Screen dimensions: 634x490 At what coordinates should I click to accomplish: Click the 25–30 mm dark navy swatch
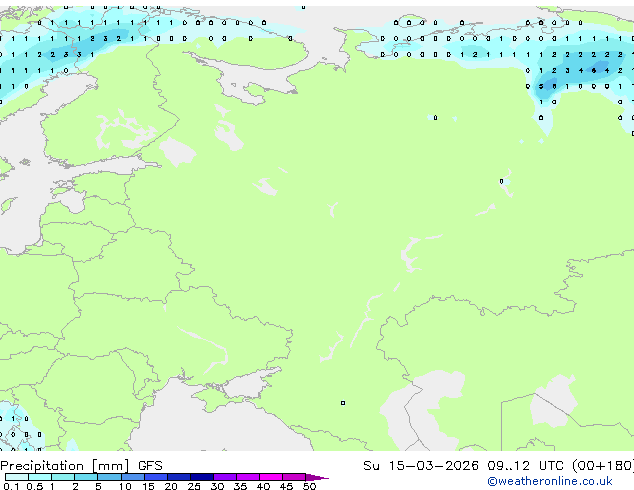(x=202, y=477)
